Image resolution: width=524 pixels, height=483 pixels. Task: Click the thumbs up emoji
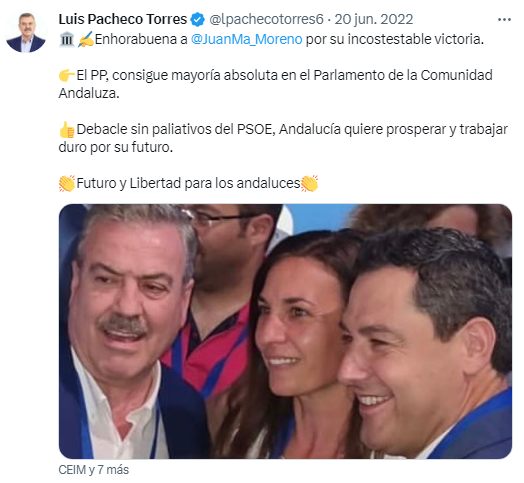[67, 130]
